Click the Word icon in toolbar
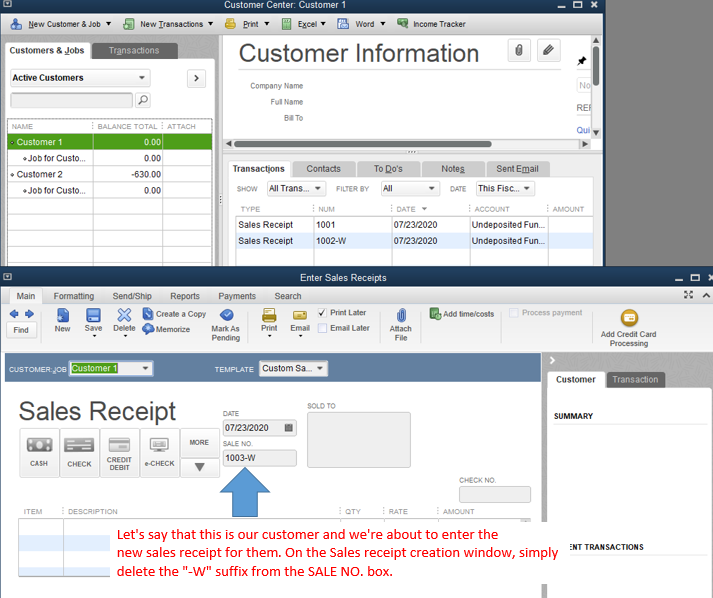The image size is (713, 598). tap(343, 24)
